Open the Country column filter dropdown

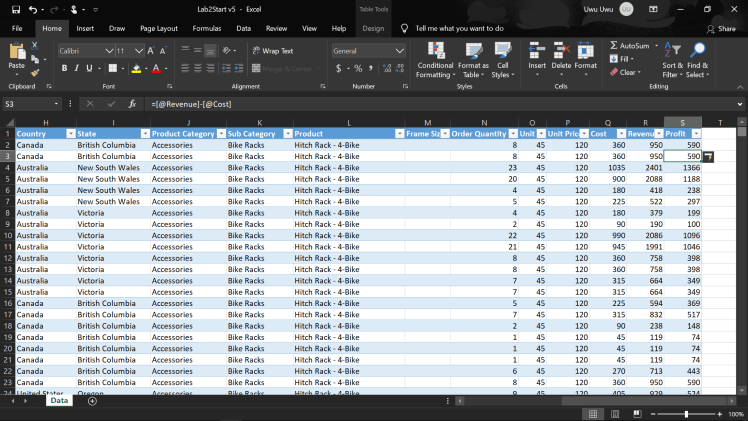pyautogui.click(x=70, y=133)
